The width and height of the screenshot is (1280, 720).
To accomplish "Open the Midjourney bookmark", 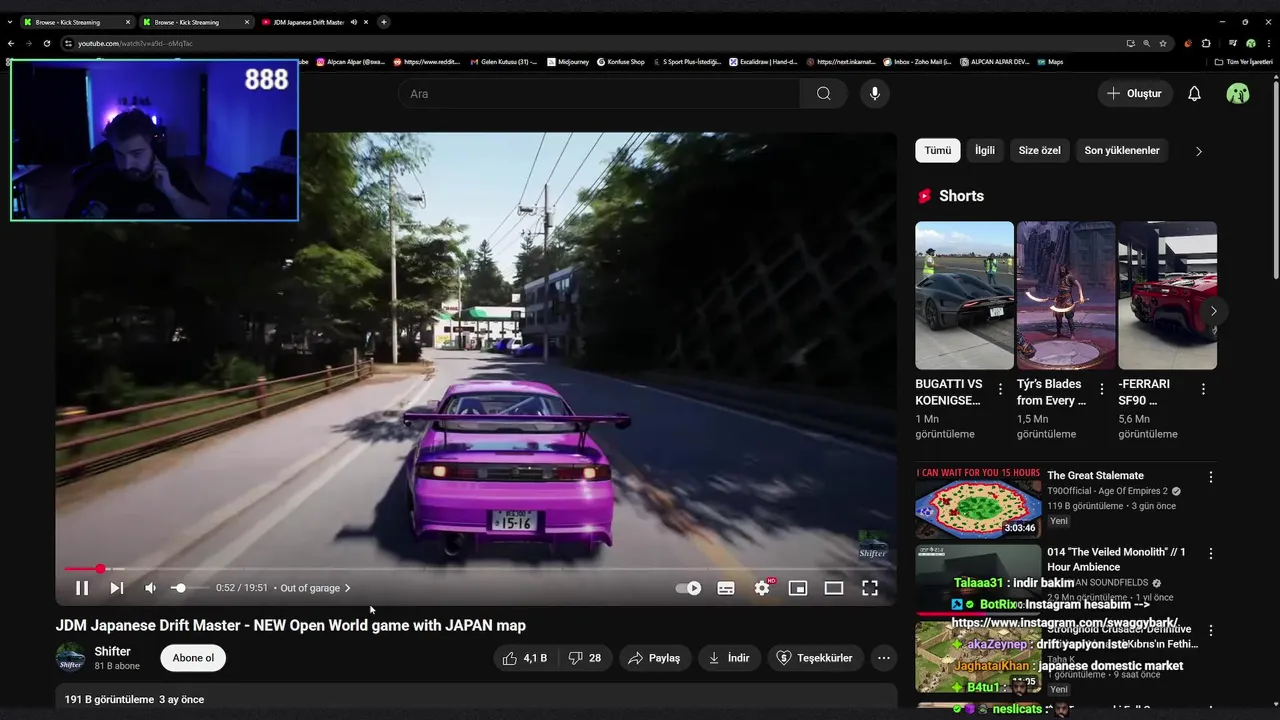I will [568, 62].
